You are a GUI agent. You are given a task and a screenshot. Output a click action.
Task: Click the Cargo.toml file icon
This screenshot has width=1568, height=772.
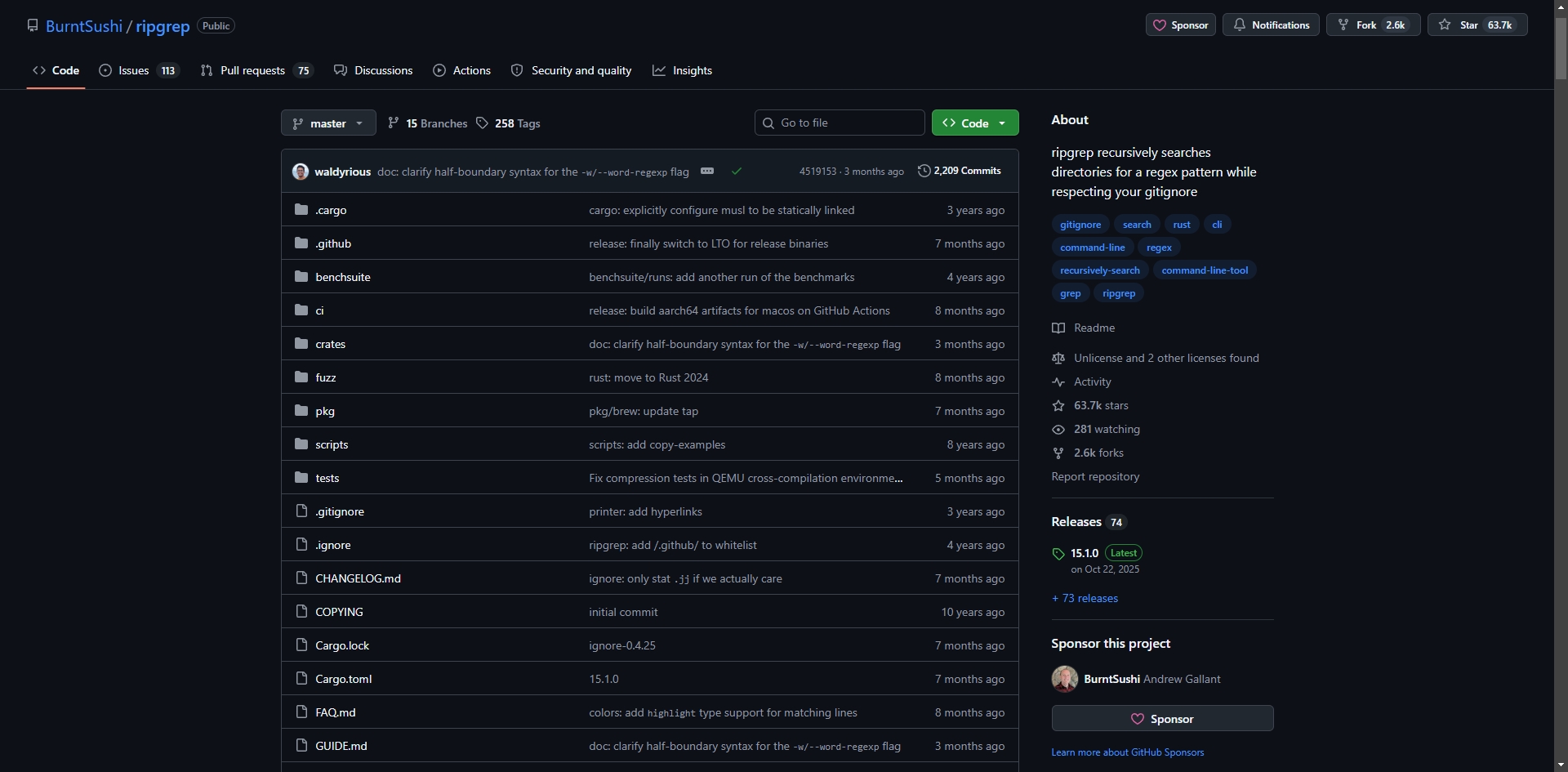(x=301, y=679)
